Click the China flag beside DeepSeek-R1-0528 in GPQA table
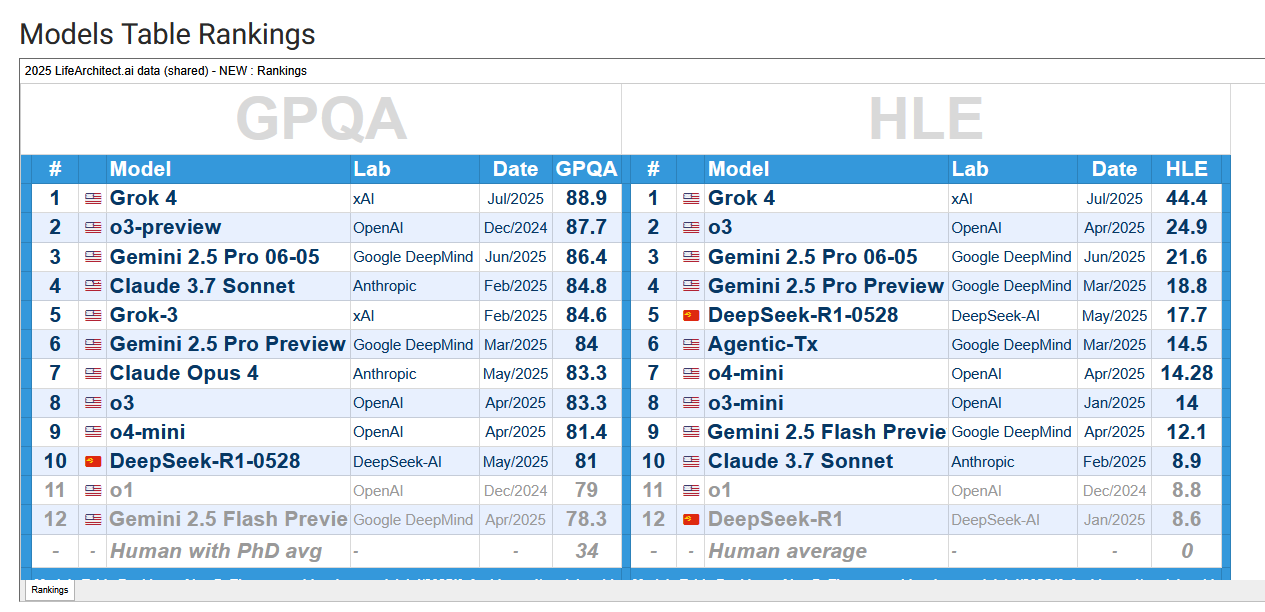Viewport: 1265px width, 612px height. click(93, 461)
